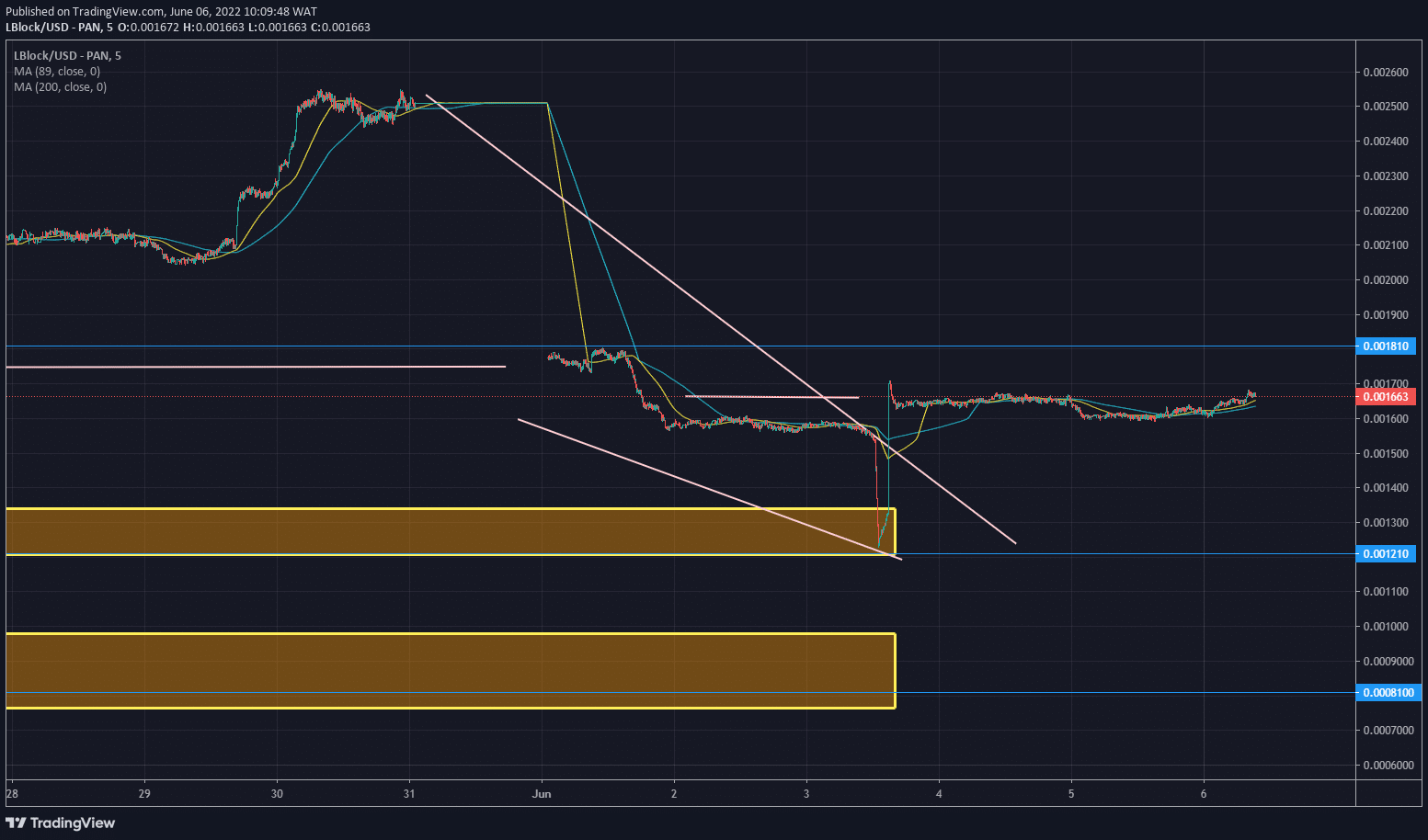Click the 0.001500 price axis label
This screenshot has height=840, width=1428.
coord(1385,454)
